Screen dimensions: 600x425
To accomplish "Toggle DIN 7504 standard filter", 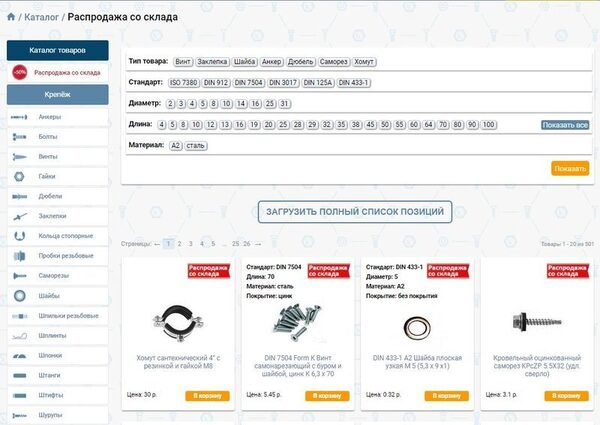I will pyautogui.click(x=250, y=83).
